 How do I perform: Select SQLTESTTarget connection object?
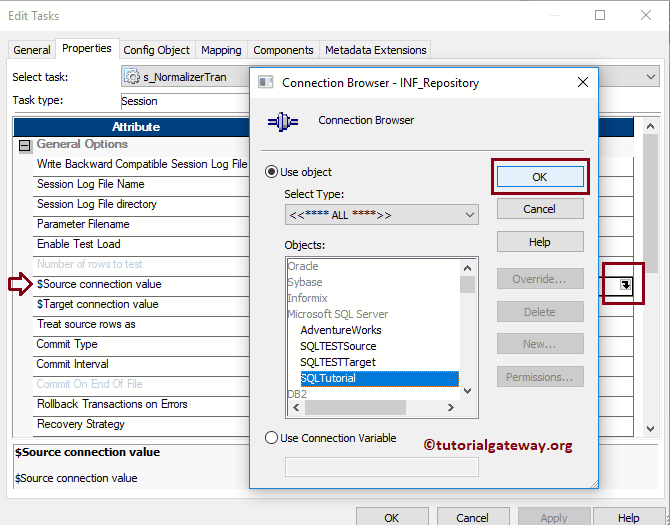pyautogui.click(x=338, y=362)
